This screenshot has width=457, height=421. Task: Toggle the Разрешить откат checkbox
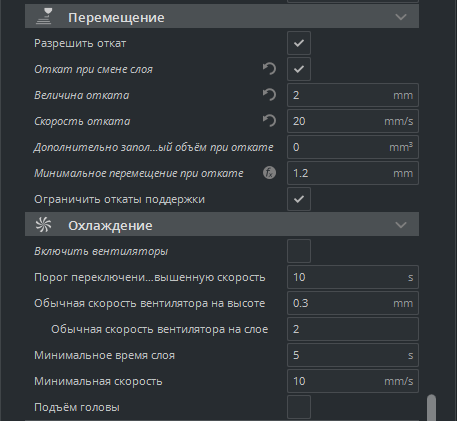click(299, 43)
